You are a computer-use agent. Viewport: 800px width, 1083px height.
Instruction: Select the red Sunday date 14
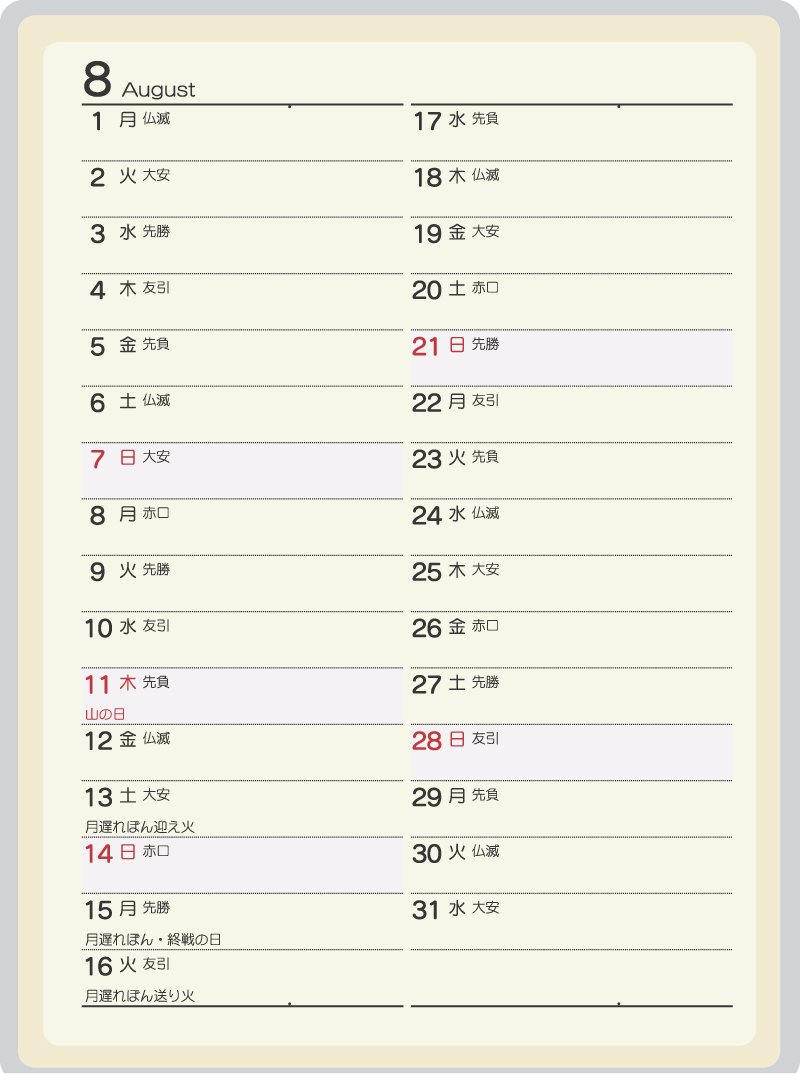97,854
